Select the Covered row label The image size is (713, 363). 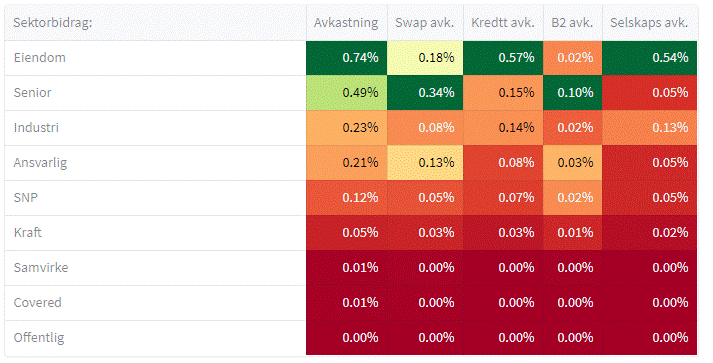click(x=156, y=303)
